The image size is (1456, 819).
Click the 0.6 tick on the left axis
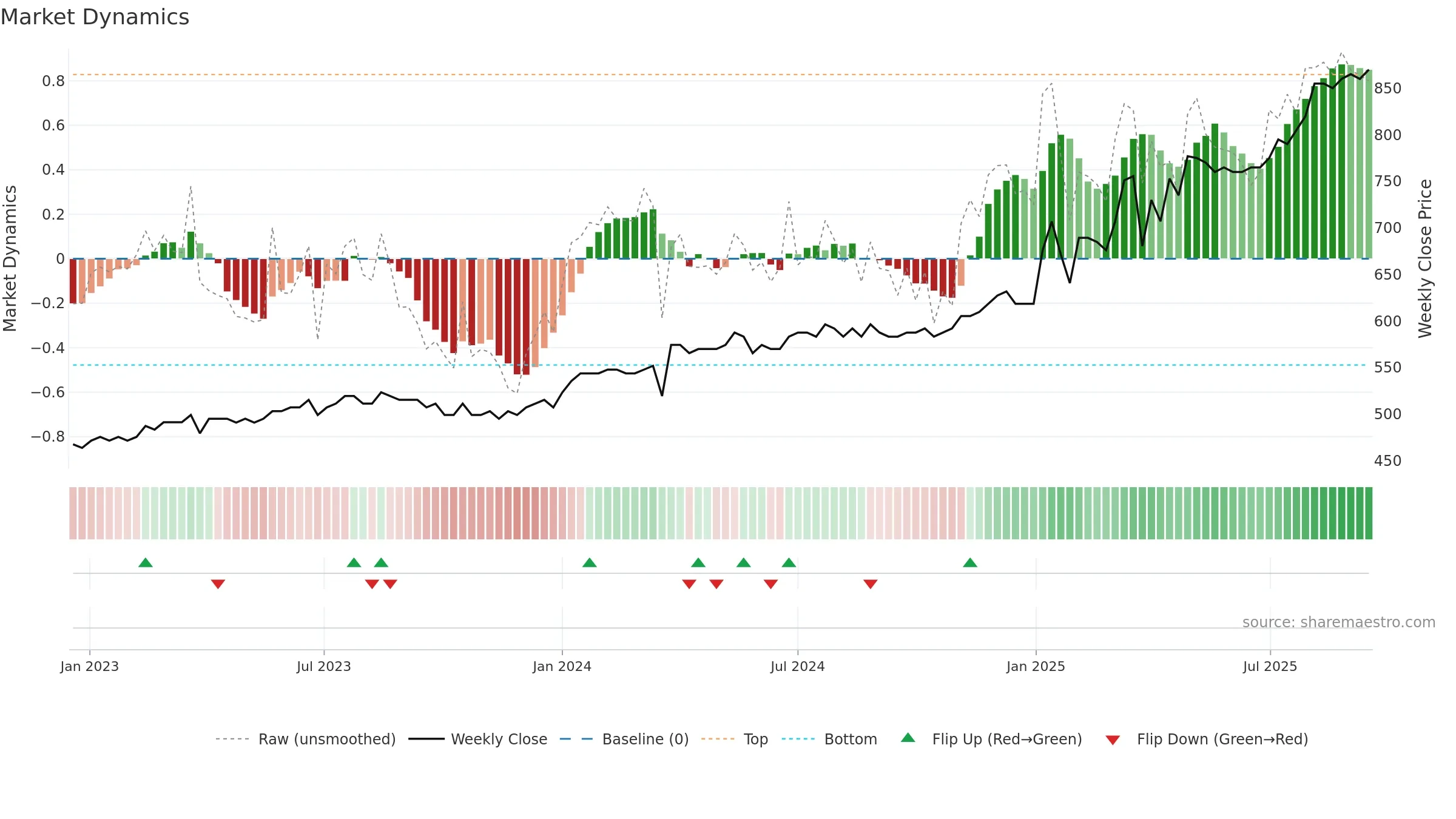[53, 126]
